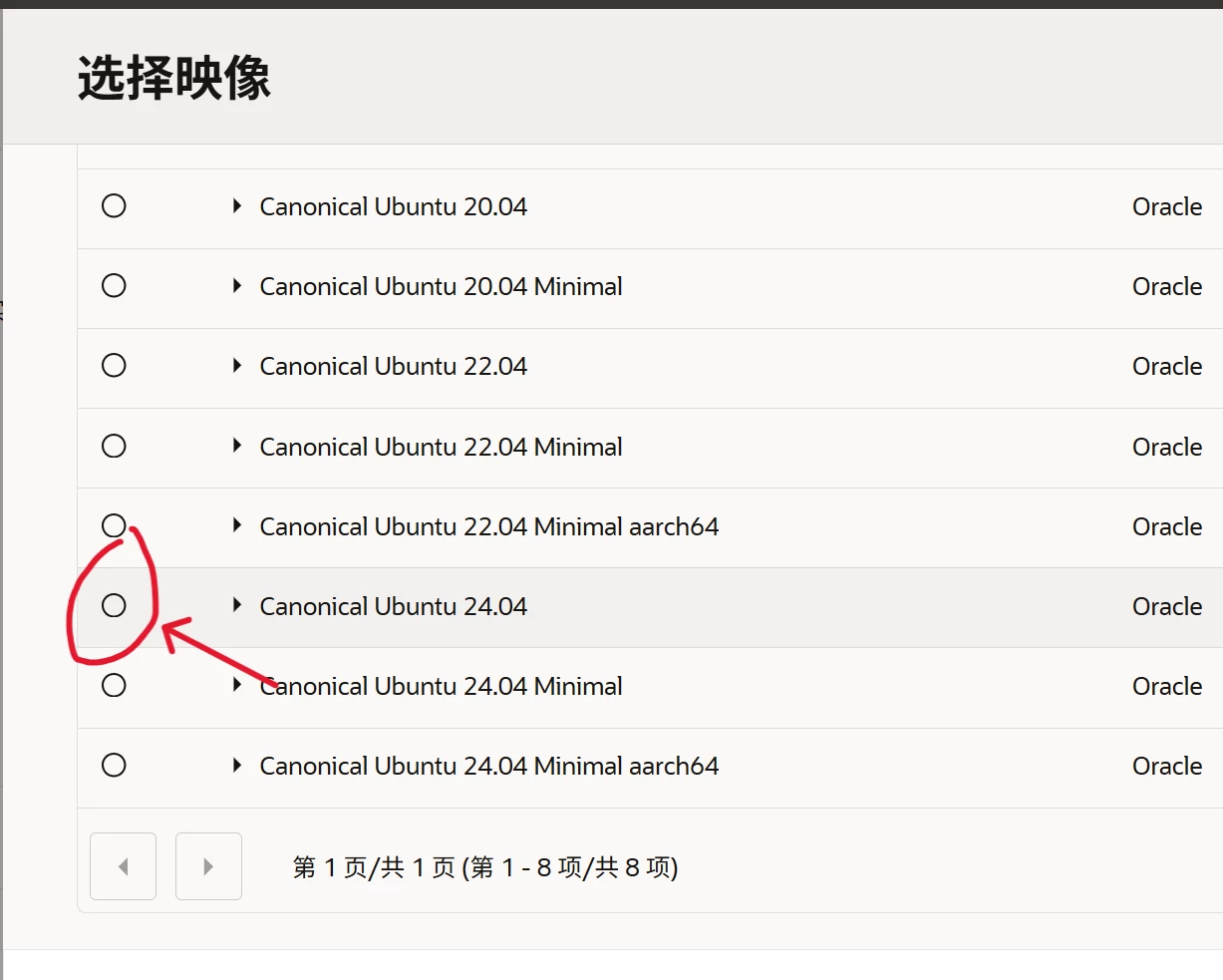Expand Ubuntu 22.04 Minimal aarch64 row
Screen dimensions: 1223x980
click(237, 525)
